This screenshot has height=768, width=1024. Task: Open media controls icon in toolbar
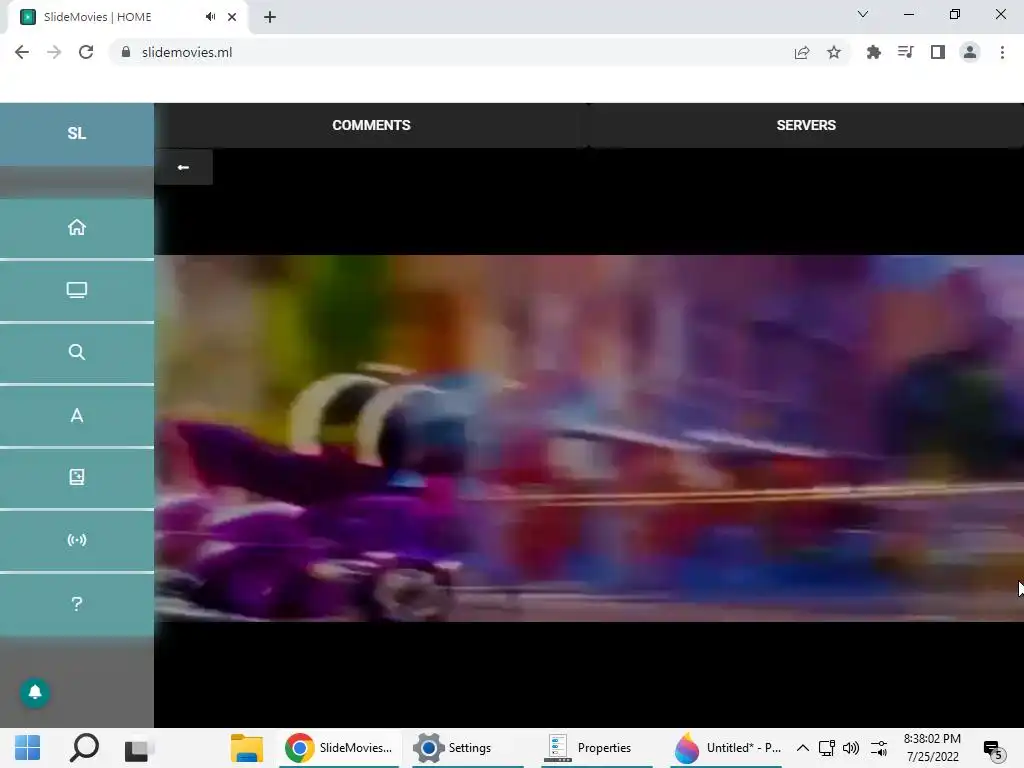905,52
